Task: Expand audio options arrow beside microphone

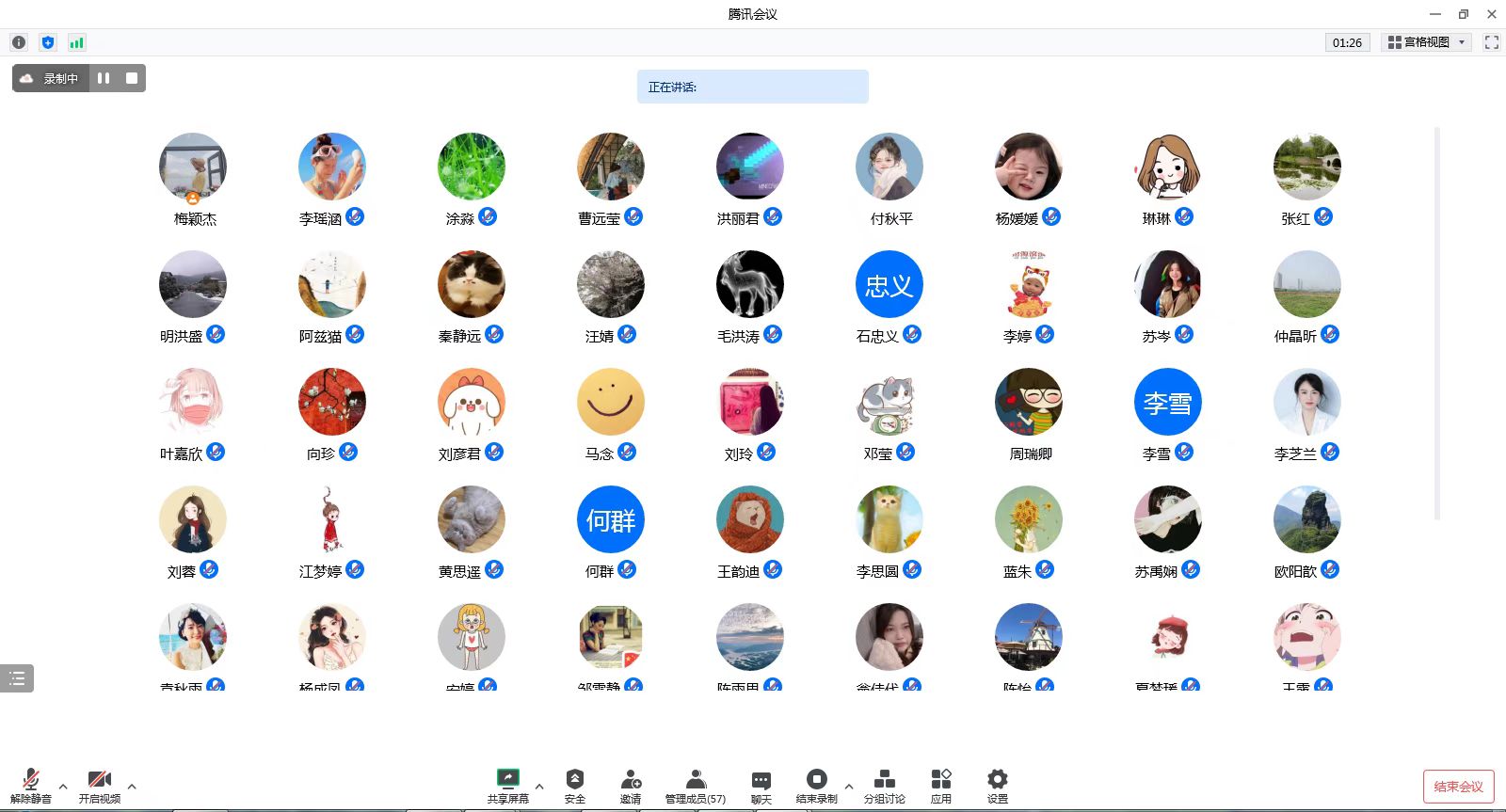Action: (x=63, y=786)
